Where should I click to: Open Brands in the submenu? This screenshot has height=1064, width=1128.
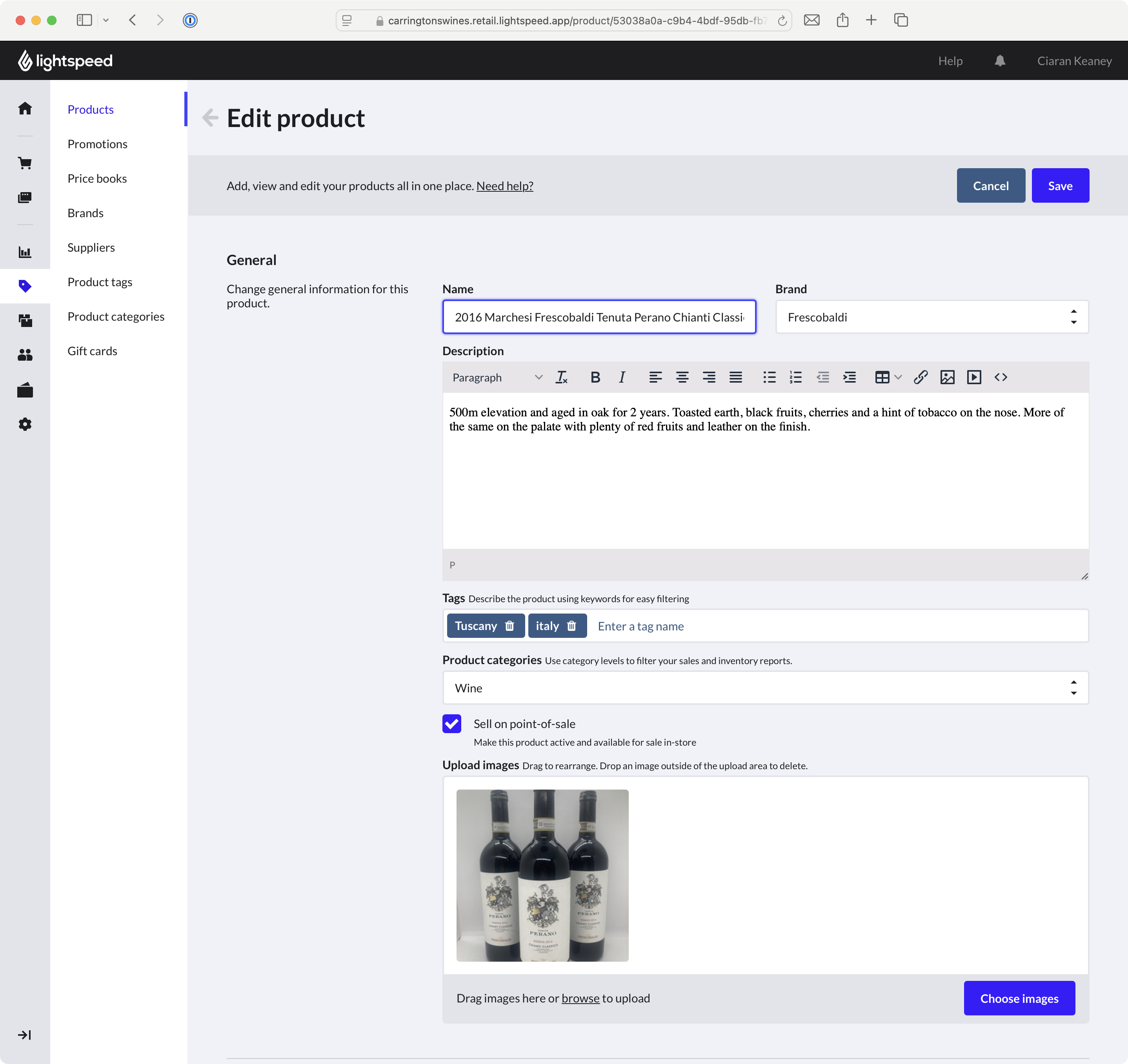coord(86,213)
